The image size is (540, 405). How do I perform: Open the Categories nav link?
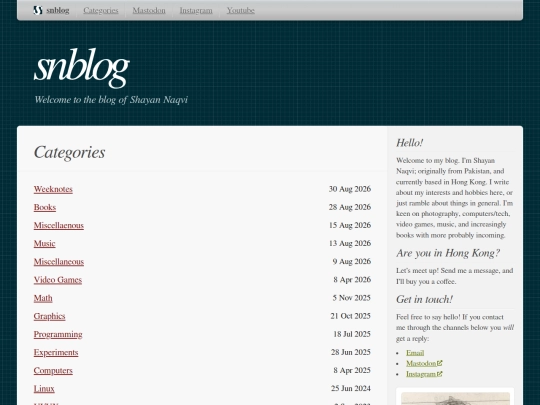pos(101,10)
